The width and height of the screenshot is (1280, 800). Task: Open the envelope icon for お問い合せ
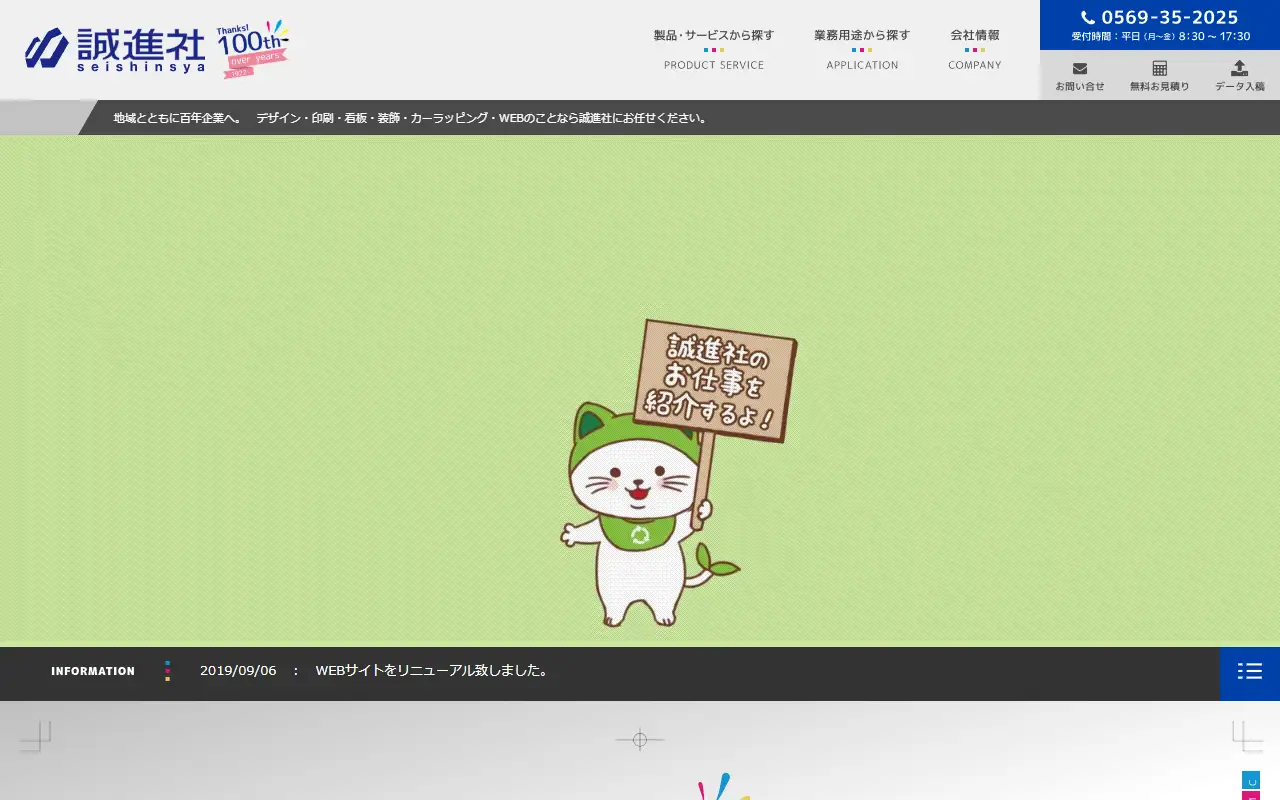pos(1080,69)
